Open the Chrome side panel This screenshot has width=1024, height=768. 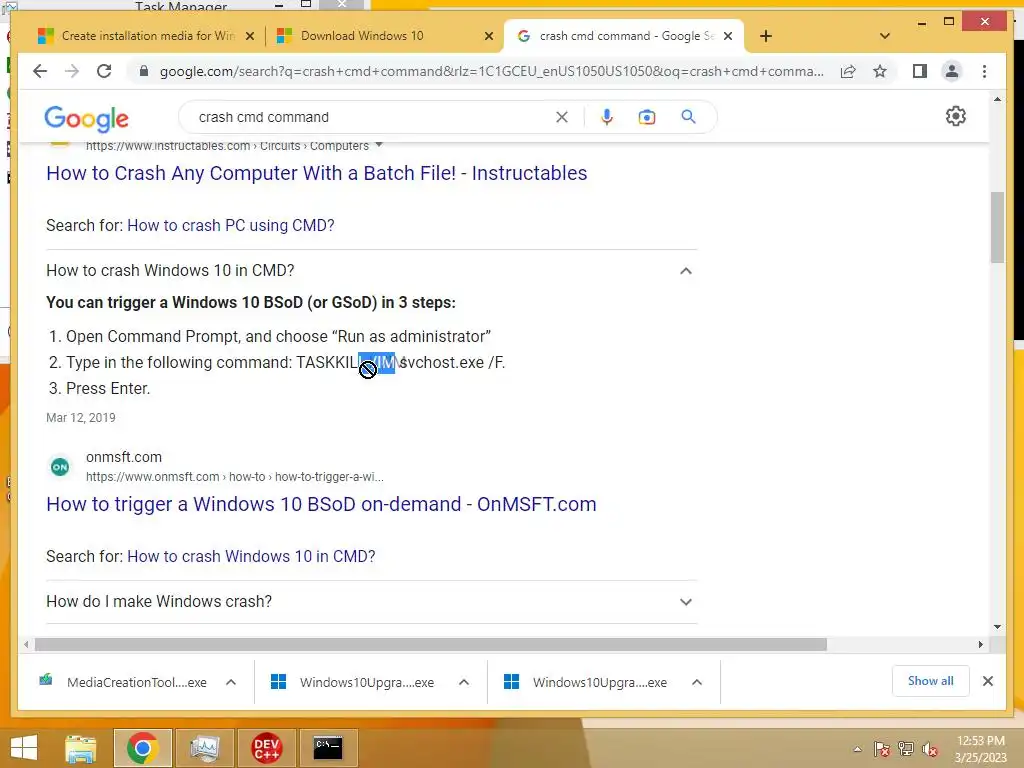click(920, 71)
